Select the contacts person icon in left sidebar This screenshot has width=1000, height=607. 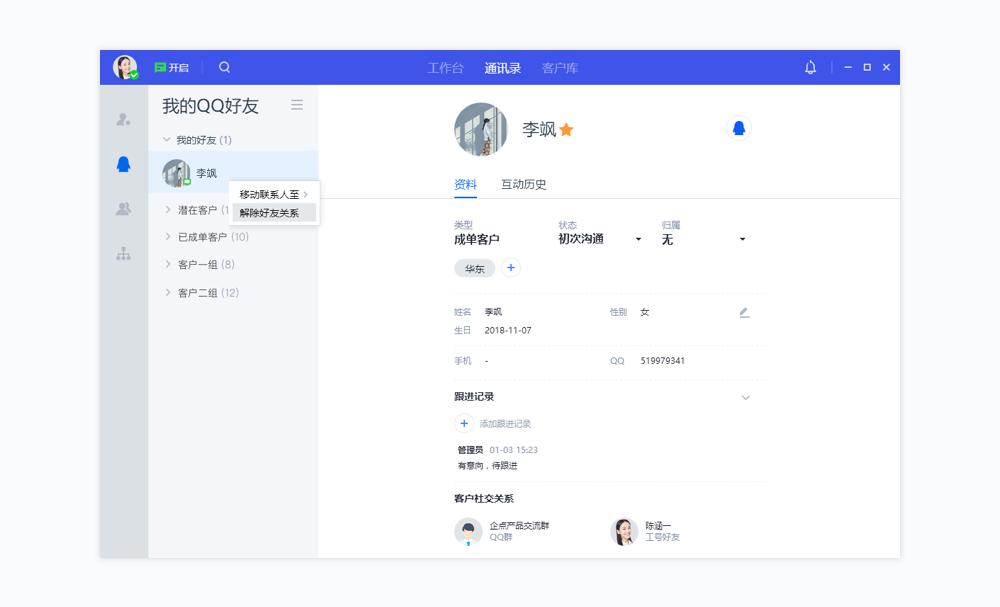[x=124, y=120]
